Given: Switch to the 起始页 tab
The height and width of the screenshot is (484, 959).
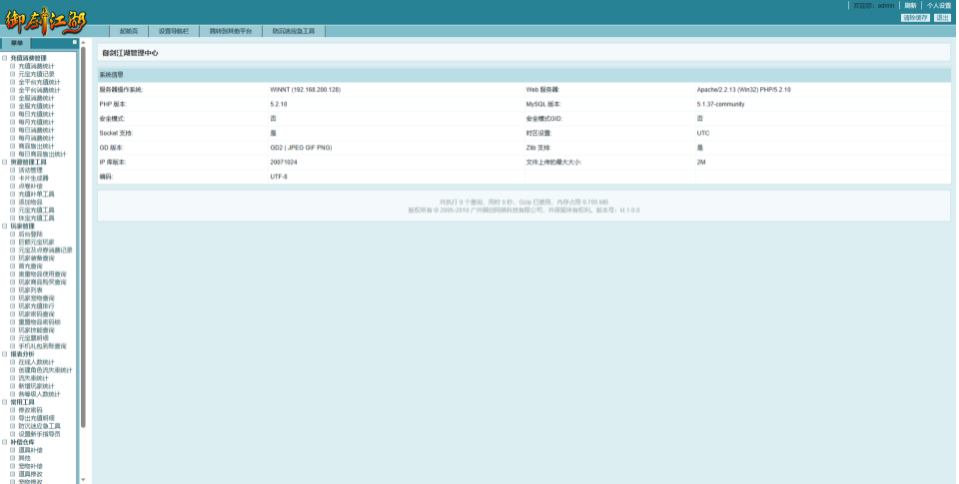Looking at the screenshot, I should tap(128, 31).
